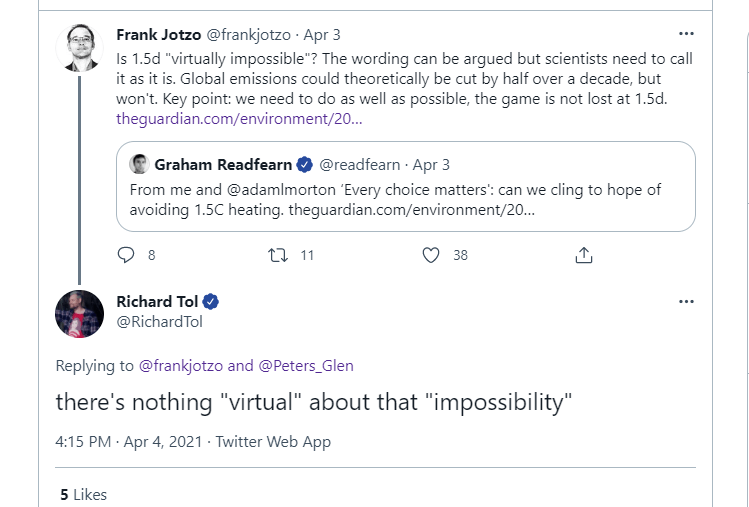The width and height of the screenshot is (749, 507).
Task: Open Graham Readfearn's small avatar
Action: coord(140,164)
